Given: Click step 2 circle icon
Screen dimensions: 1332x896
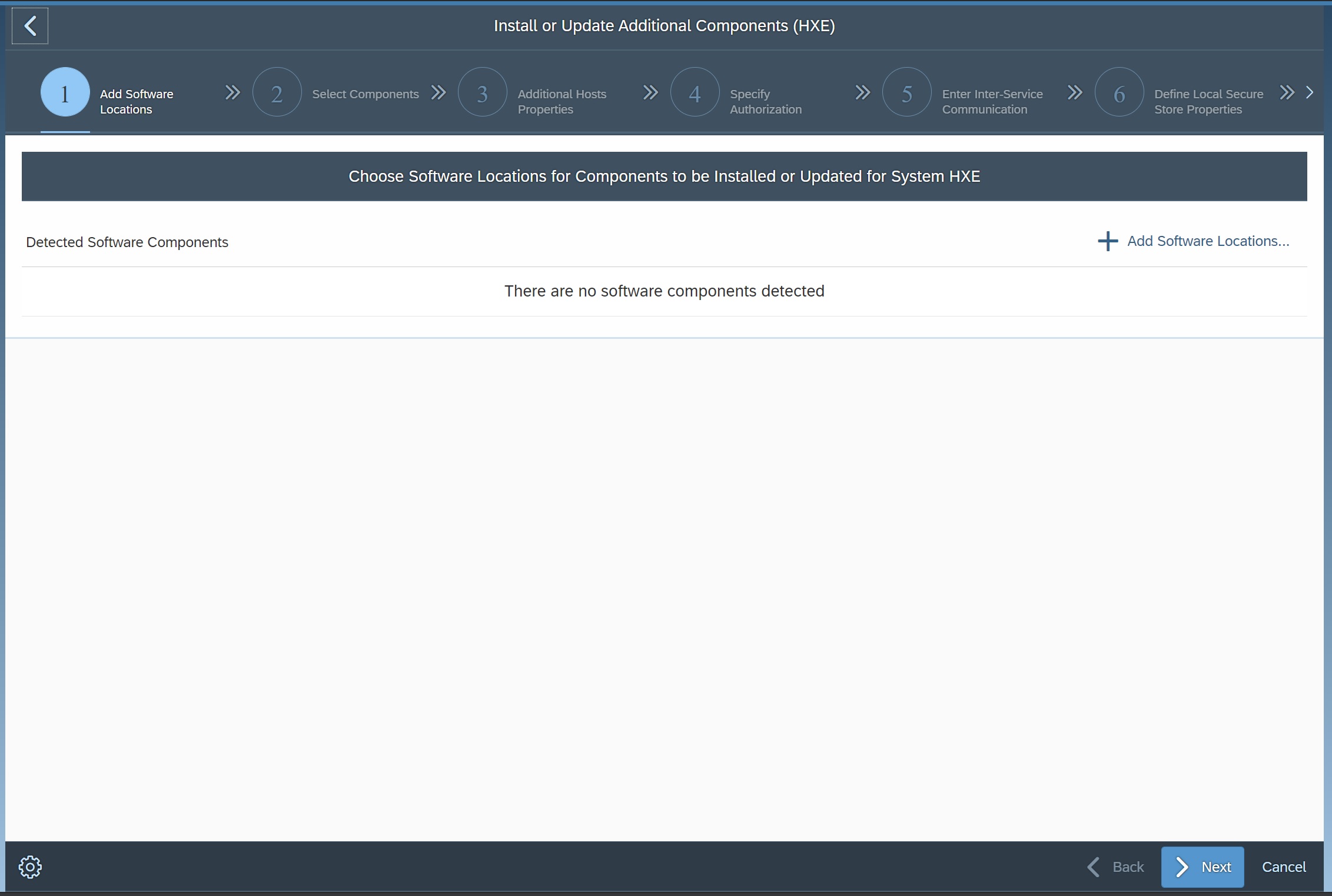Looking at the screenshot, I should 277,92.
